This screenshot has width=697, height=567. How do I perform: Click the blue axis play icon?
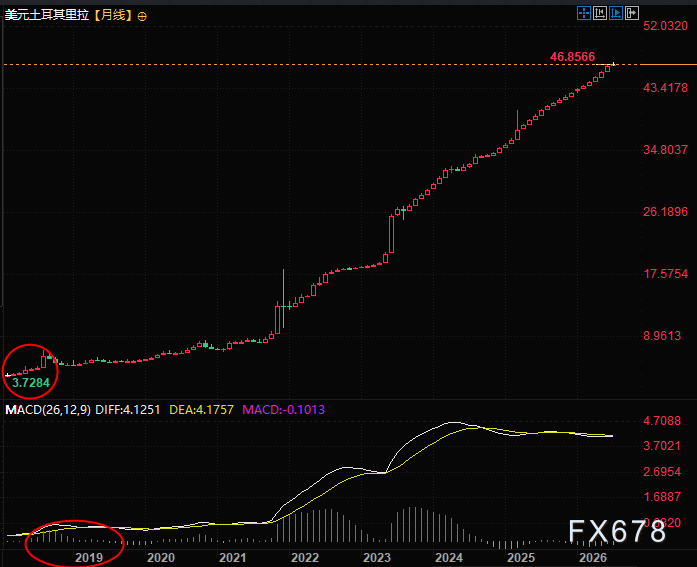tap(616, 13)
